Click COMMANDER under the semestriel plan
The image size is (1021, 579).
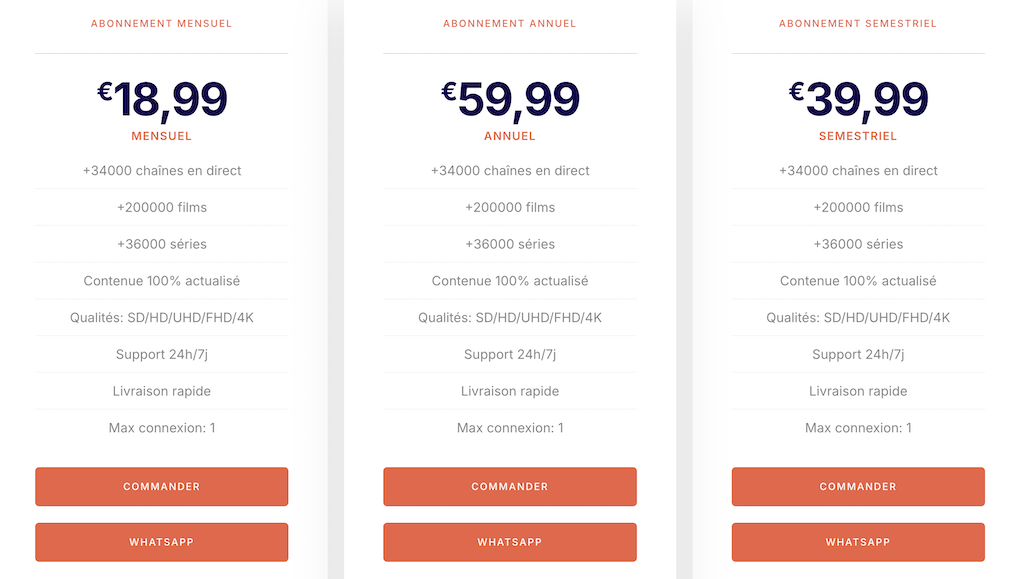[x=857, y=487]
